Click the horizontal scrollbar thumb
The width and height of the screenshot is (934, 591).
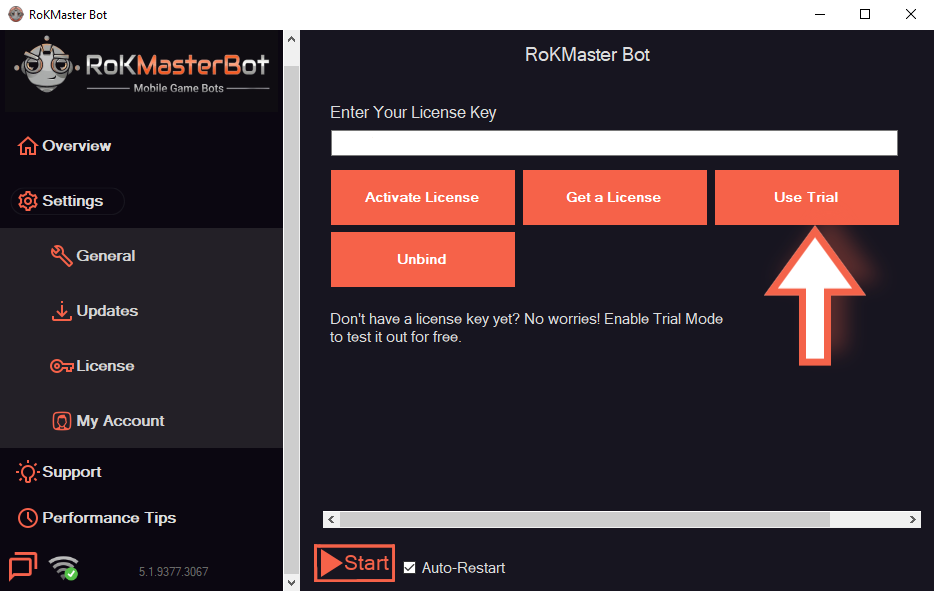point(585,520)
